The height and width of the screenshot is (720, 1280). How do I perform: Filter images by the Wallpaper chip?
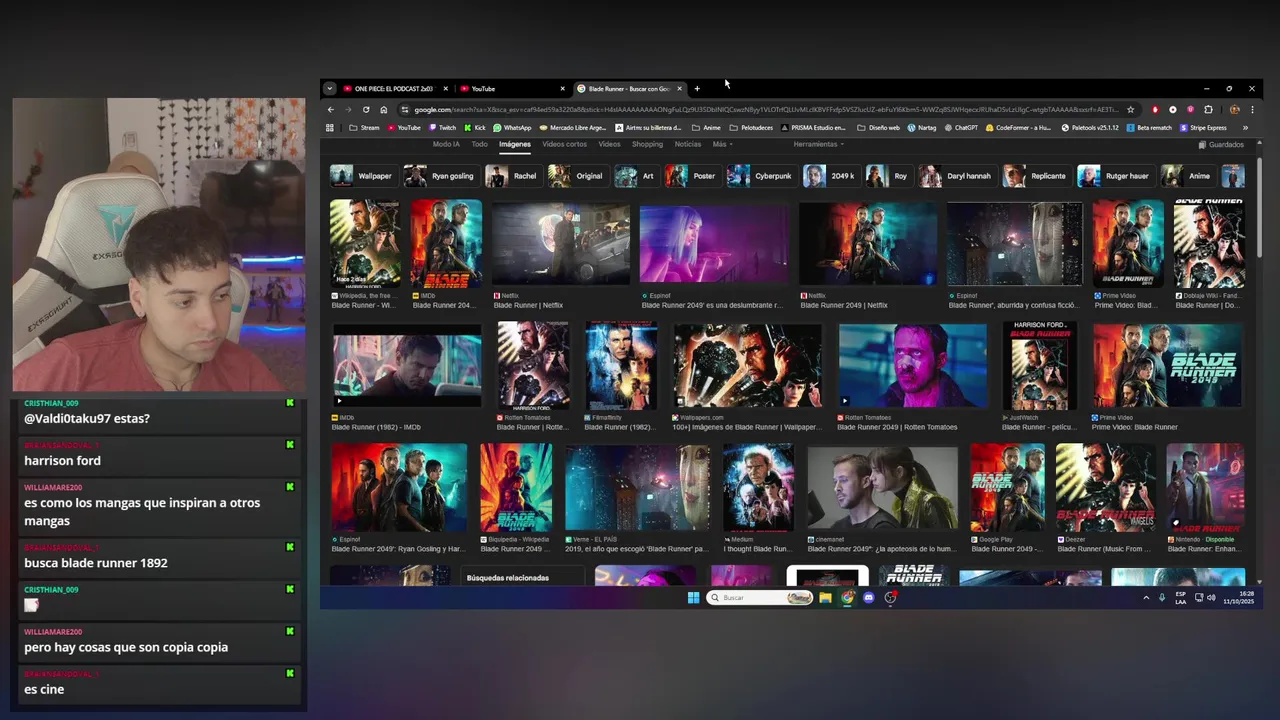point(364,176)
